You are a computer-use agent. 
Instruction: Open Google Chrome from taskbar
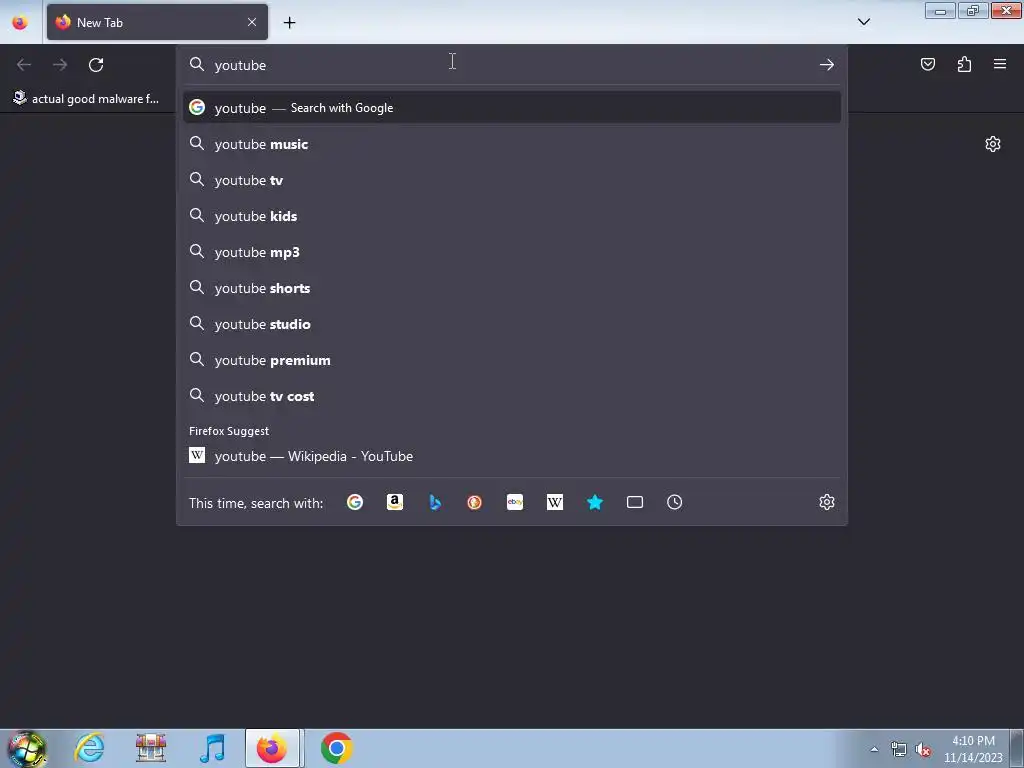pos(336,748)
